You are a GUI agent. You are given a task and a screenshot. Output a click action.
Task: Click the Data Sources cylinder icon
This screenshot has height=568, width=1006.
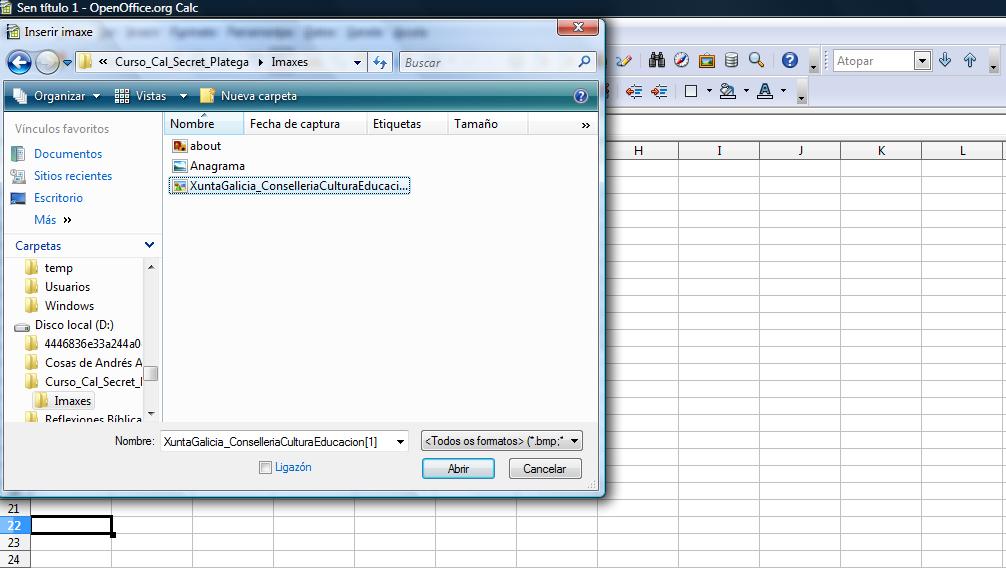pos(732,61)
